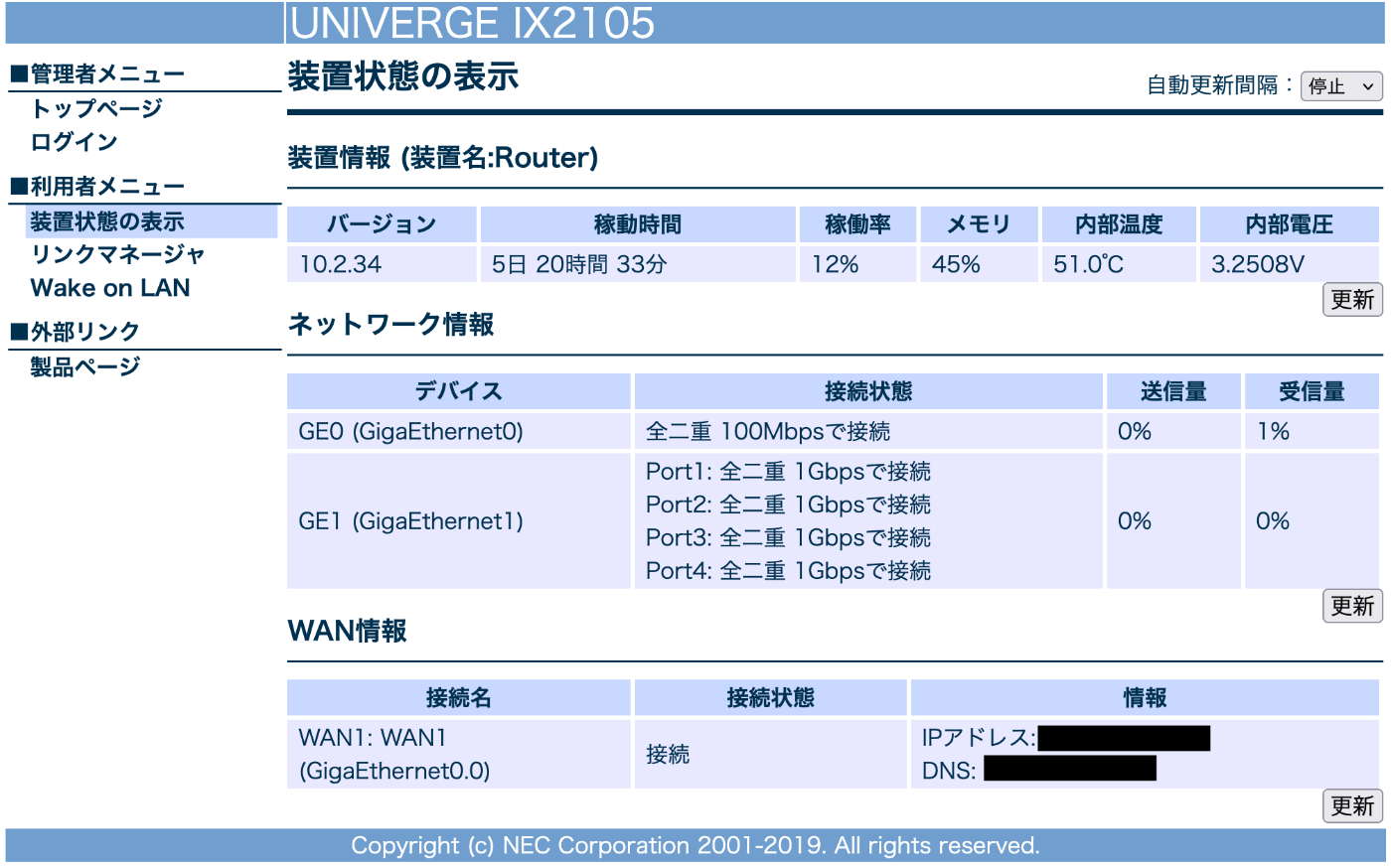The image size is (1391, 868).
Task: Click 更新 button under 装置情報 table
Action: point(1352,299)
